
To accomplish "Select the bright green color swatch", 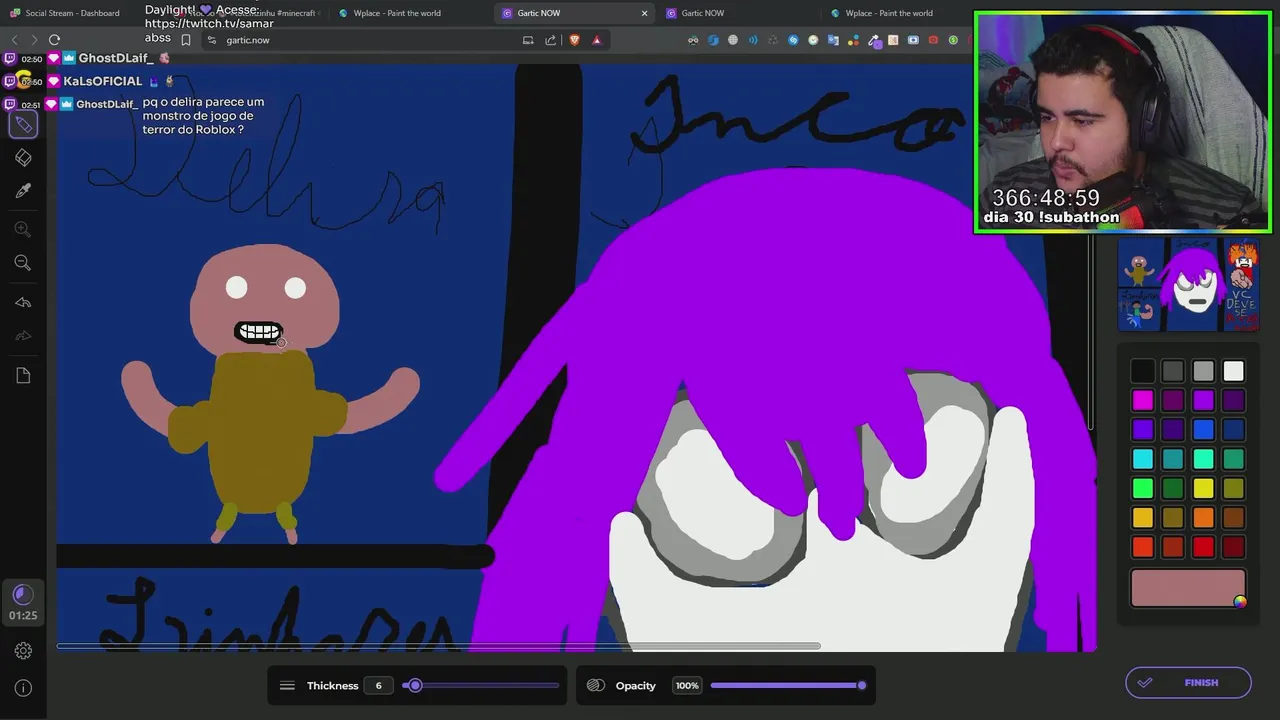I will [1143, 488].
